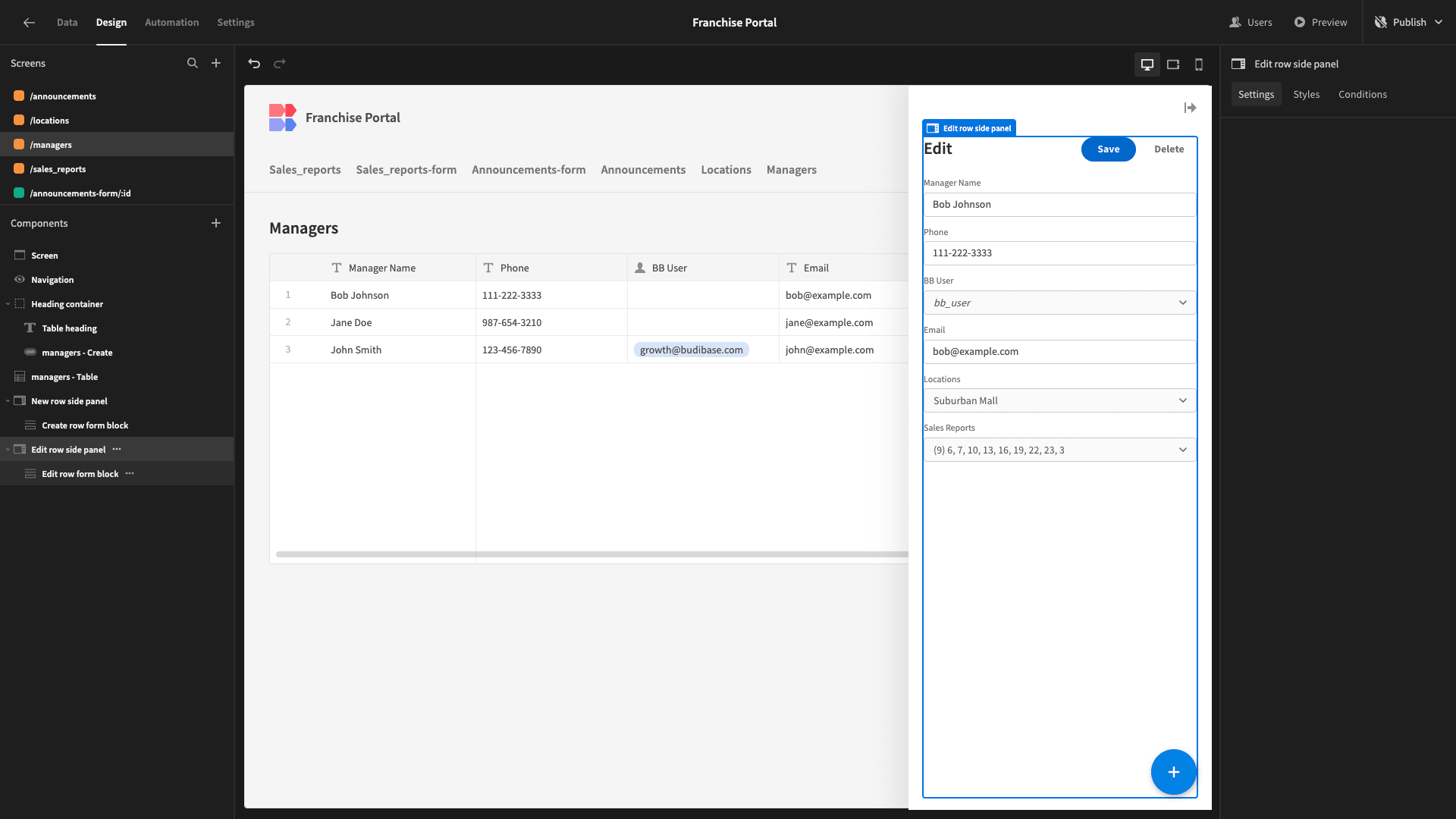This screenshot has width=1456, height=819.
Task: Collapse the Edit row side panel node
Action: tap(8, 450)
